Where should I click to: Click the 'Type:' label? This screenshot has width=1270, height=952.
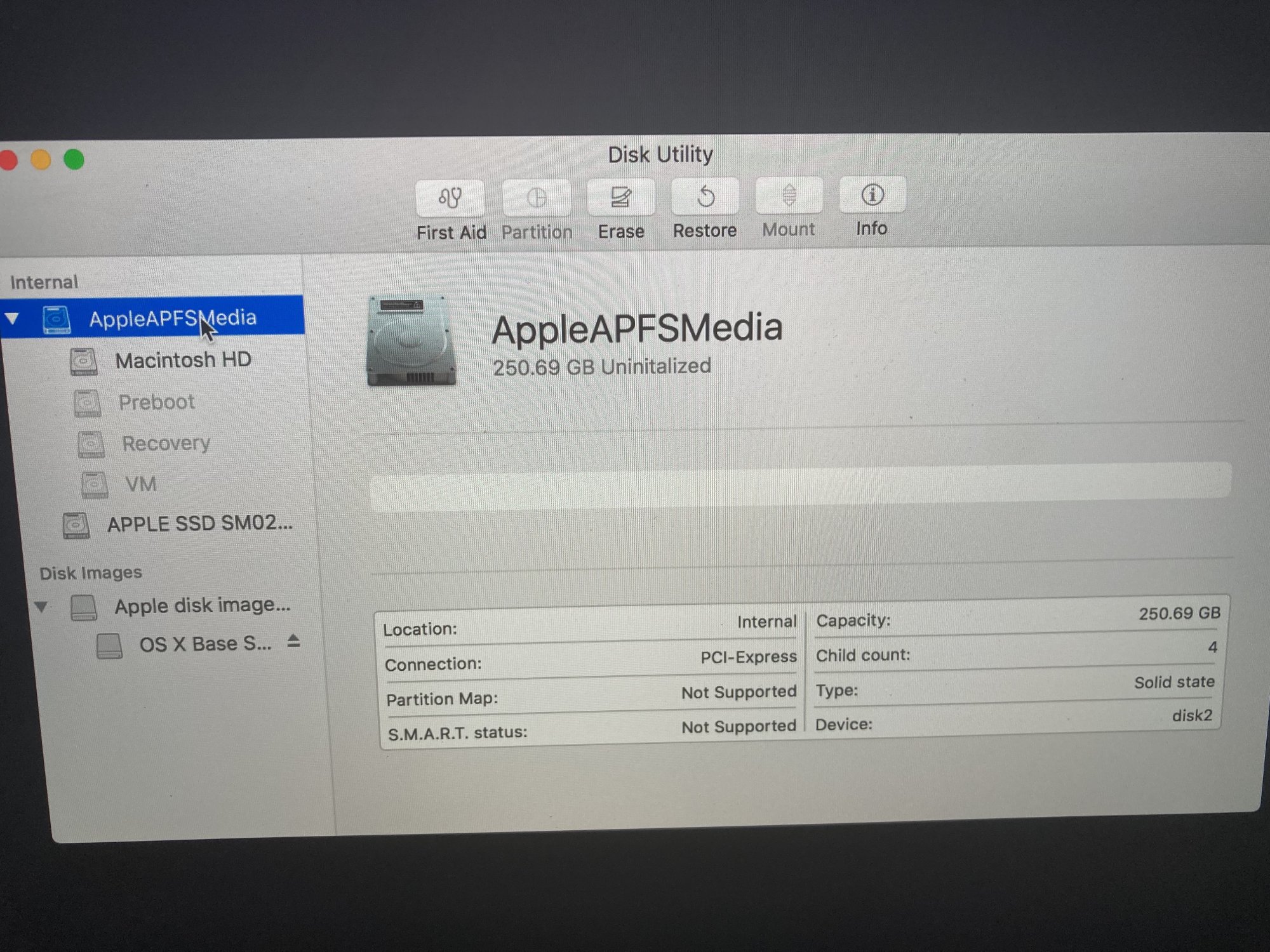[837, 691]
